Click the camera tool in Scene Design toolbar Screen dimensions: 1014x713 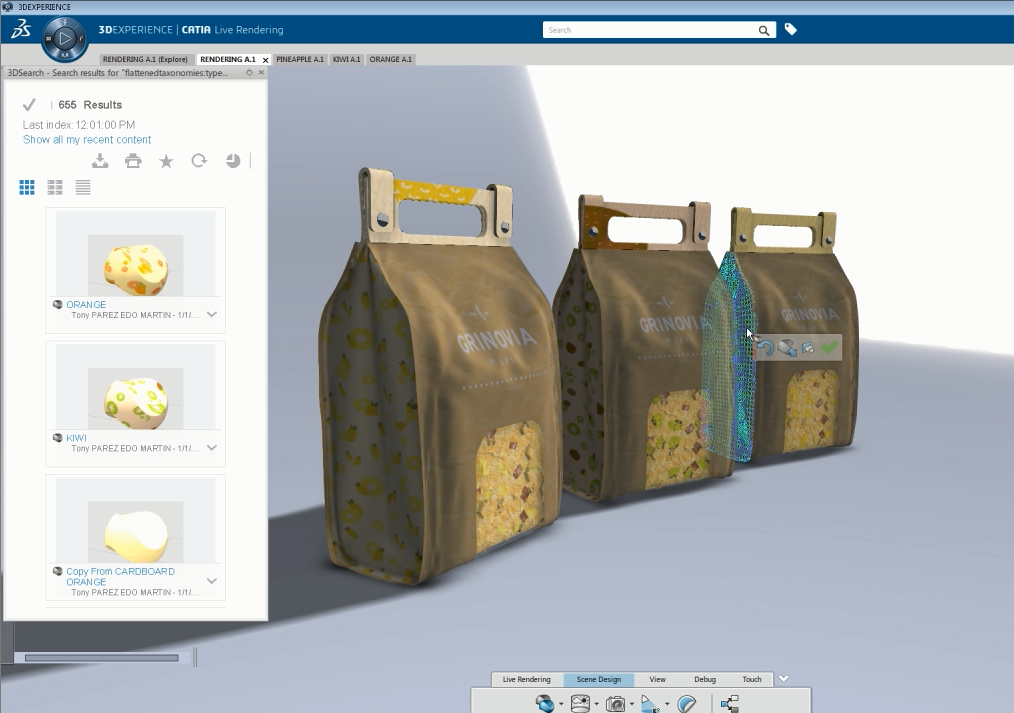[x=616, y=704]
